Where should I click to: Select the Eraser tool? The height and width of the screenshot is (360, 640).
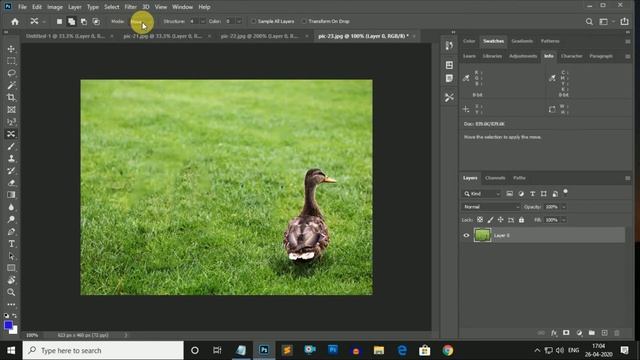11,183
